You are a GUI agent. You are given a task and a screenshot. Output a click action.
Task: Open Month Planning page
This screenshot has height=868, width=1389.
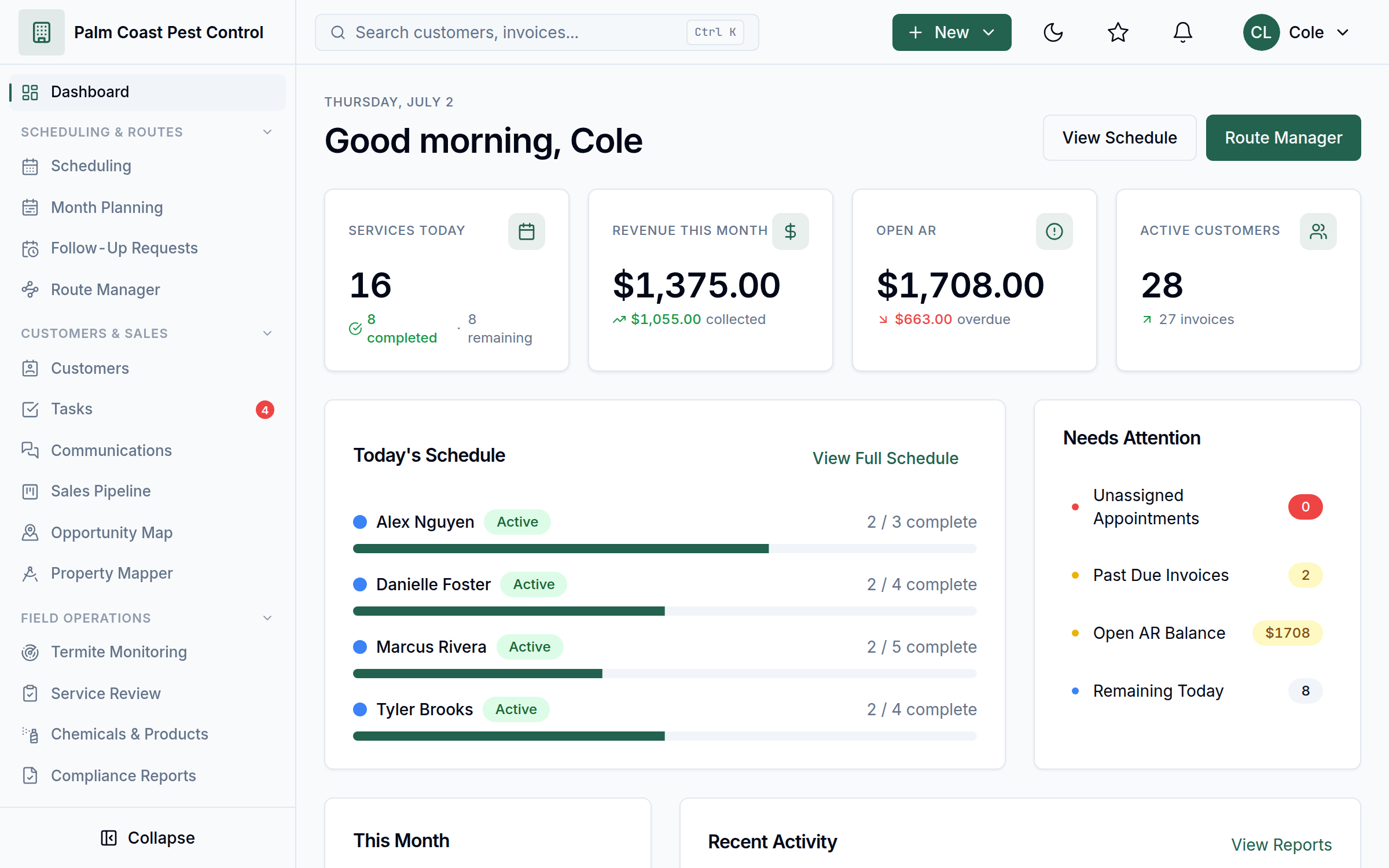click(x=148, y=207)
